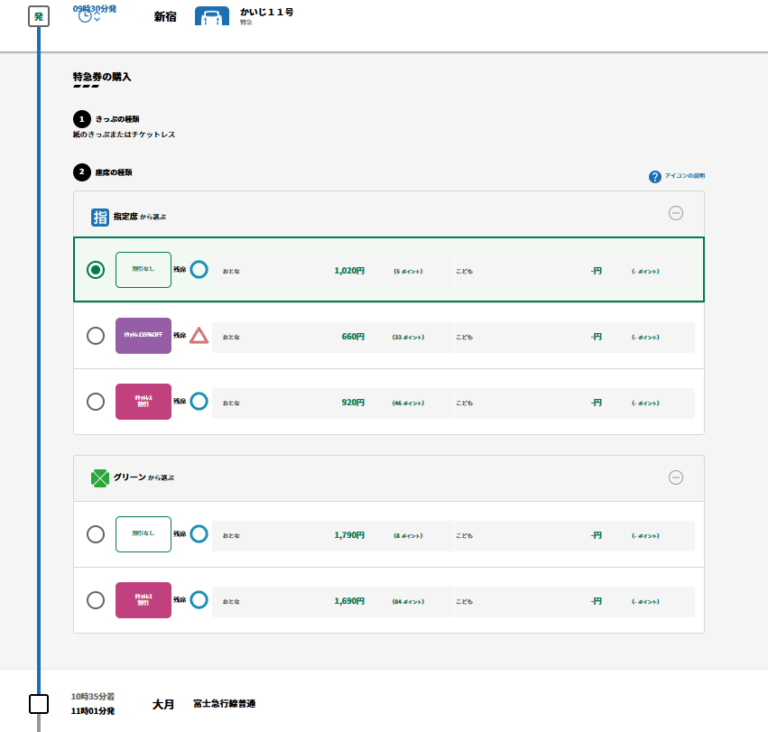The width and height of the screenshot is (768, 732).
Task: Click the square marker at 大月 station
Action: click(x=38, y=704)
